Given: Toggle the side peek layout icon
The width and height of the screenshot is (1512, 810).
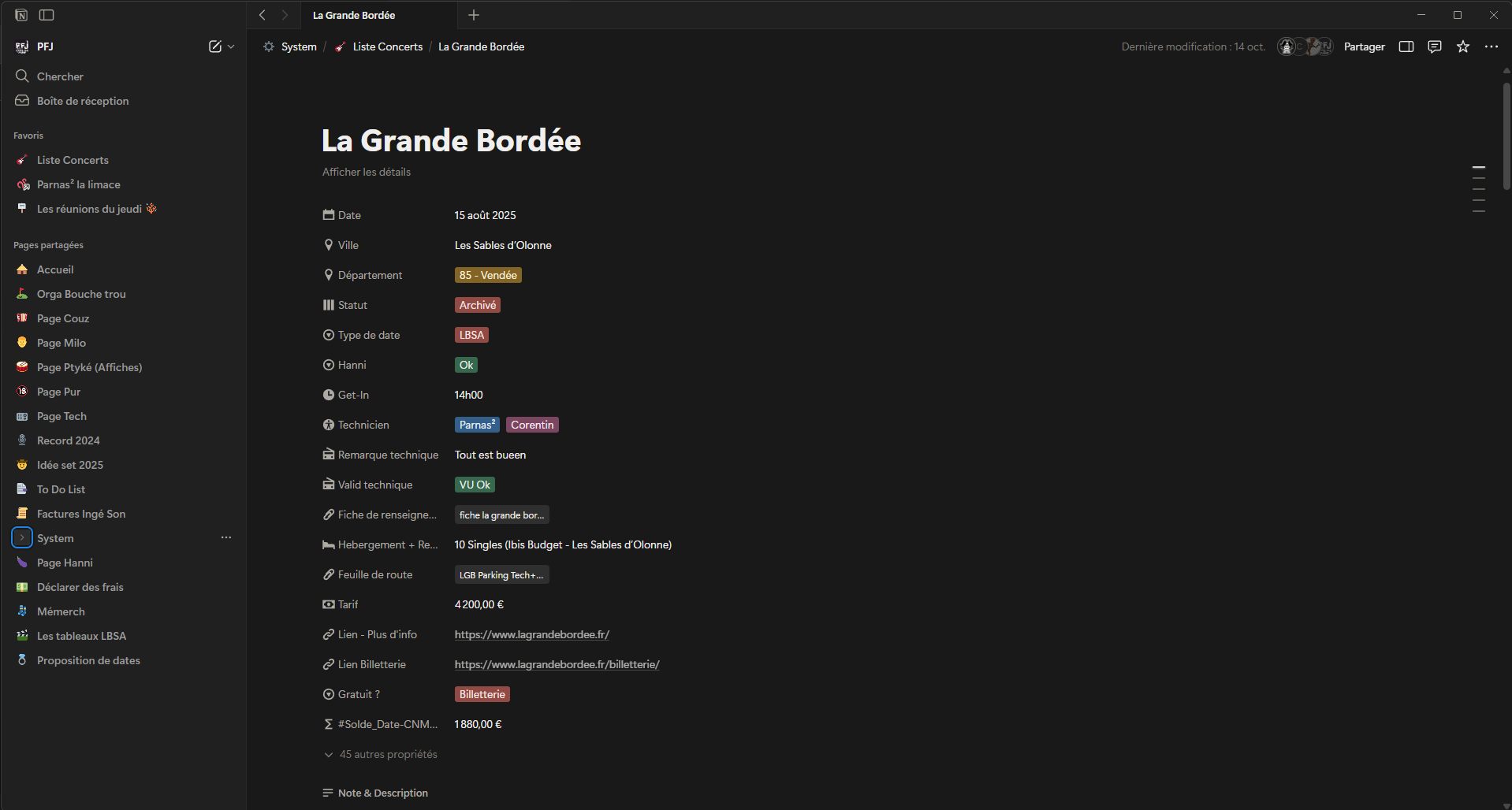Looking at the screenshot, I should [1406, 46].
